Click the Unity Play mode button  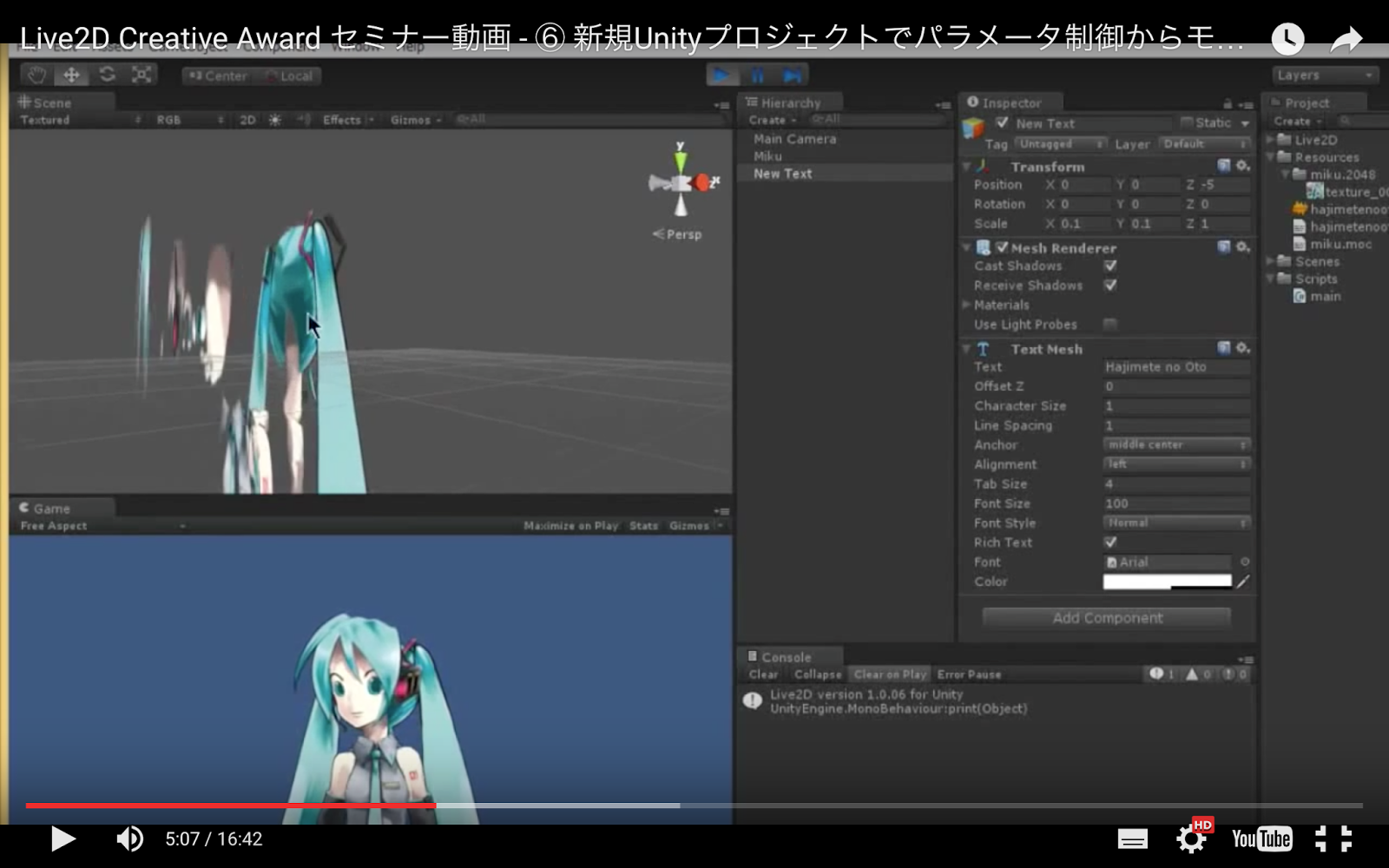(721, 76)
